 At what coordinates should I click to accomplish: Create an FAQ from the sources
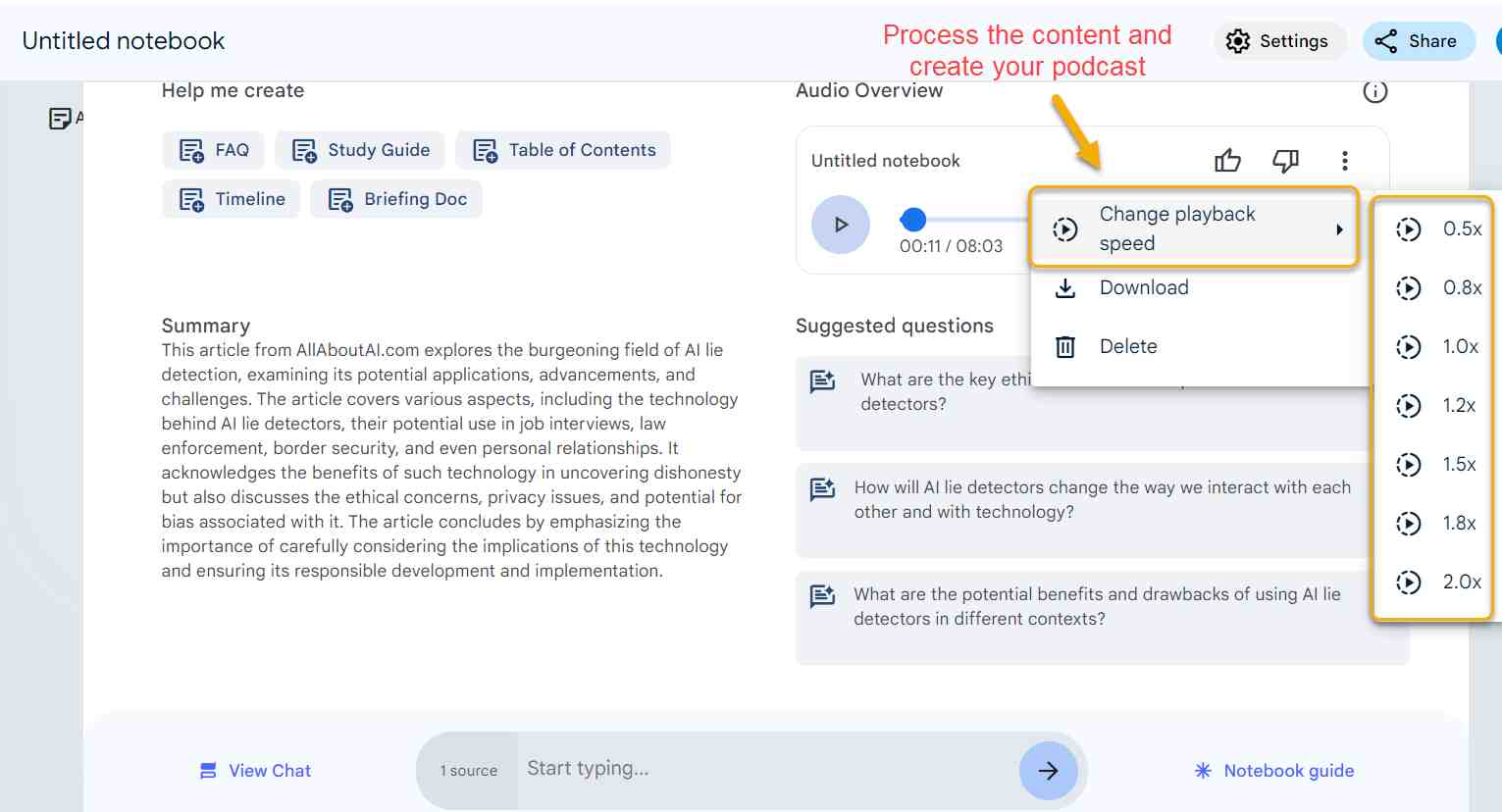pos(213,149)
